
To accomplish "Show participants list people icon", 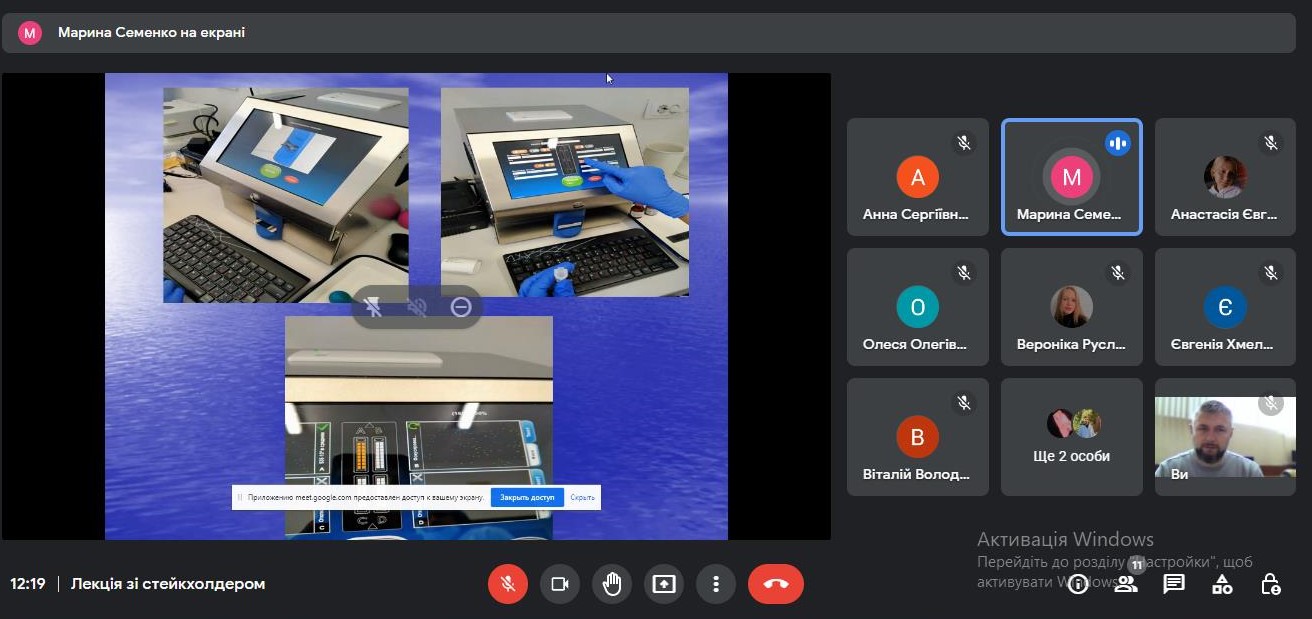I will tap(1126, 584).
